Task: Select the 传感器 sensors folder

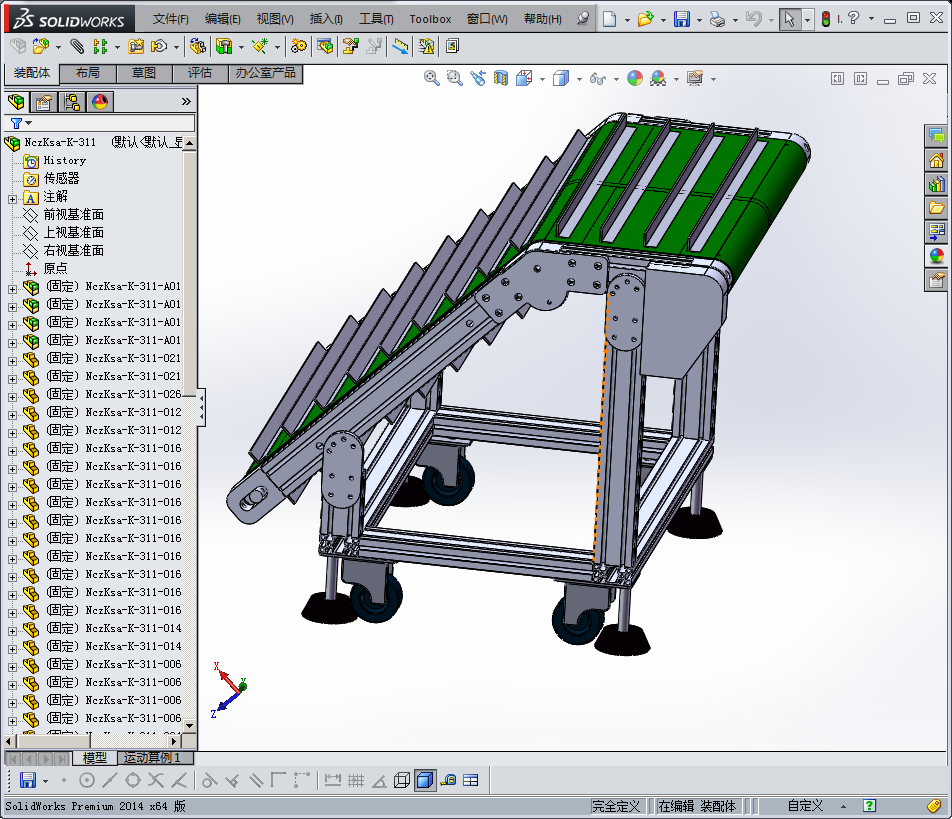Action: 61,178
